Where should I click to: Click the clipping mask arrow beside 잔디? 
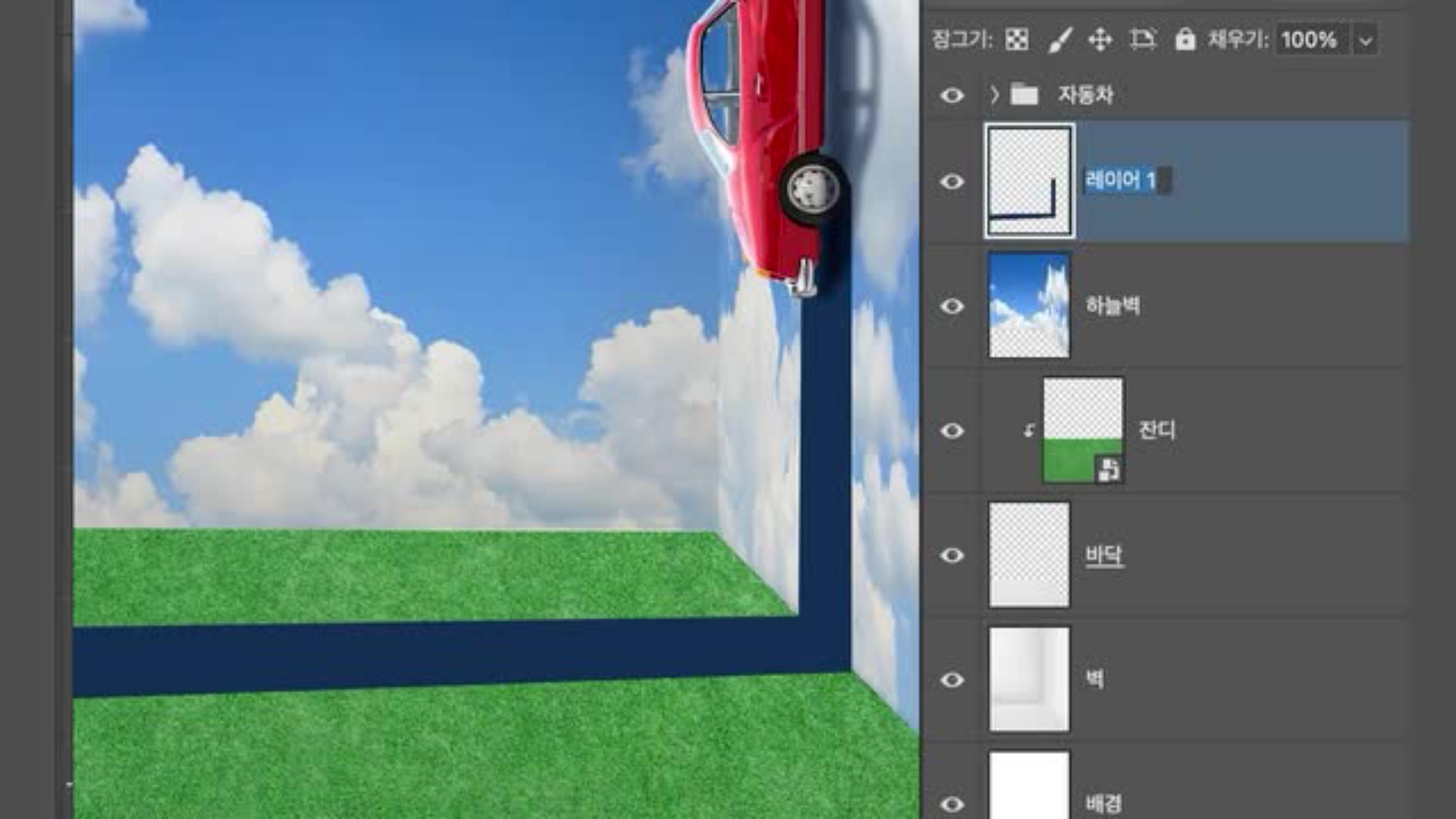click(1029, 431)
